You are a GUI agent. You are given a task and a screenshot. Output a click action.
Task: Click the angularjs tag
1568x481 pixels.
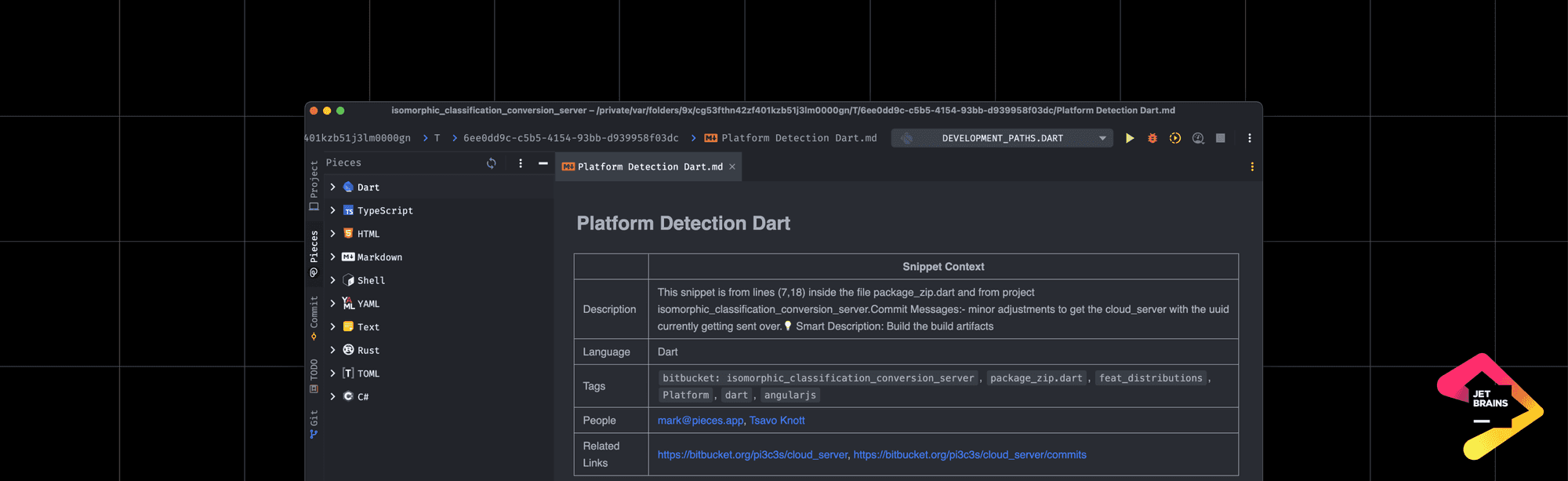[790, 395]
